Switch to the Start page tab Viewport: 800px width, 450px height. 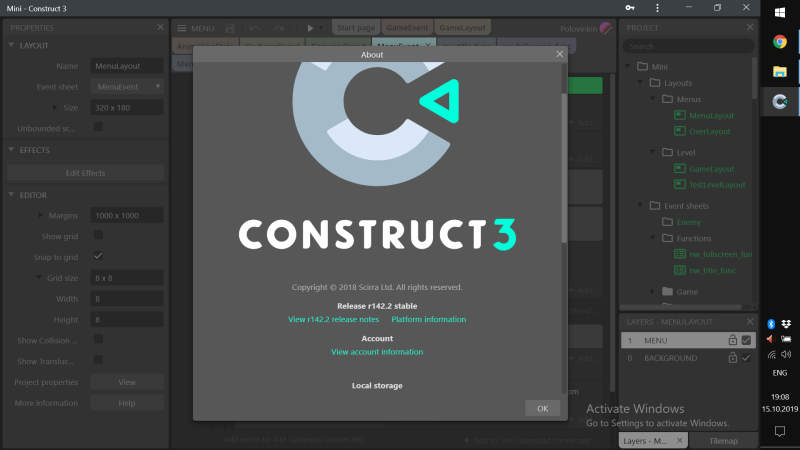point(356,28)
